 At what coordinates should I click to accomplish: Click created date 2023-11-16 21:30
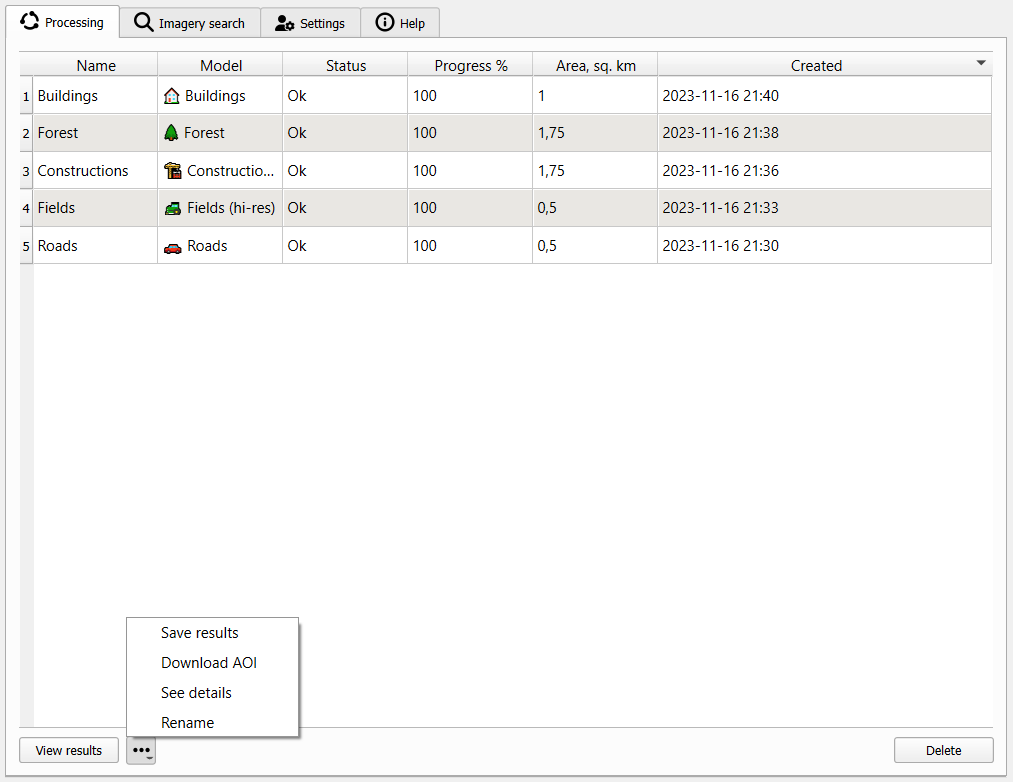[720, 246]
